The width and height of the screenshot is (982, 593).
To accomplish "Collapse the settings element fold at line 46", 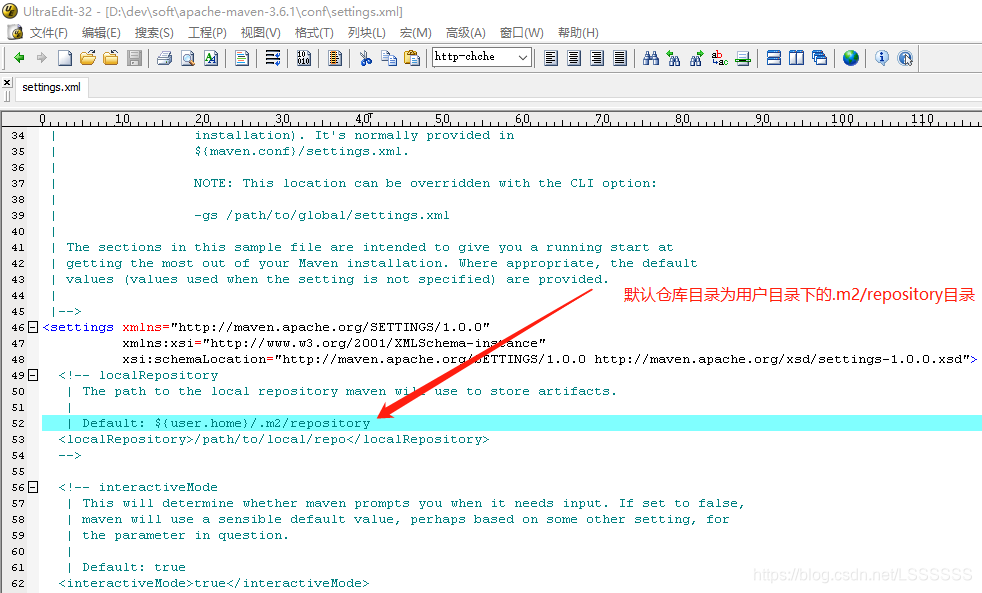I will [x=33, y=327].
